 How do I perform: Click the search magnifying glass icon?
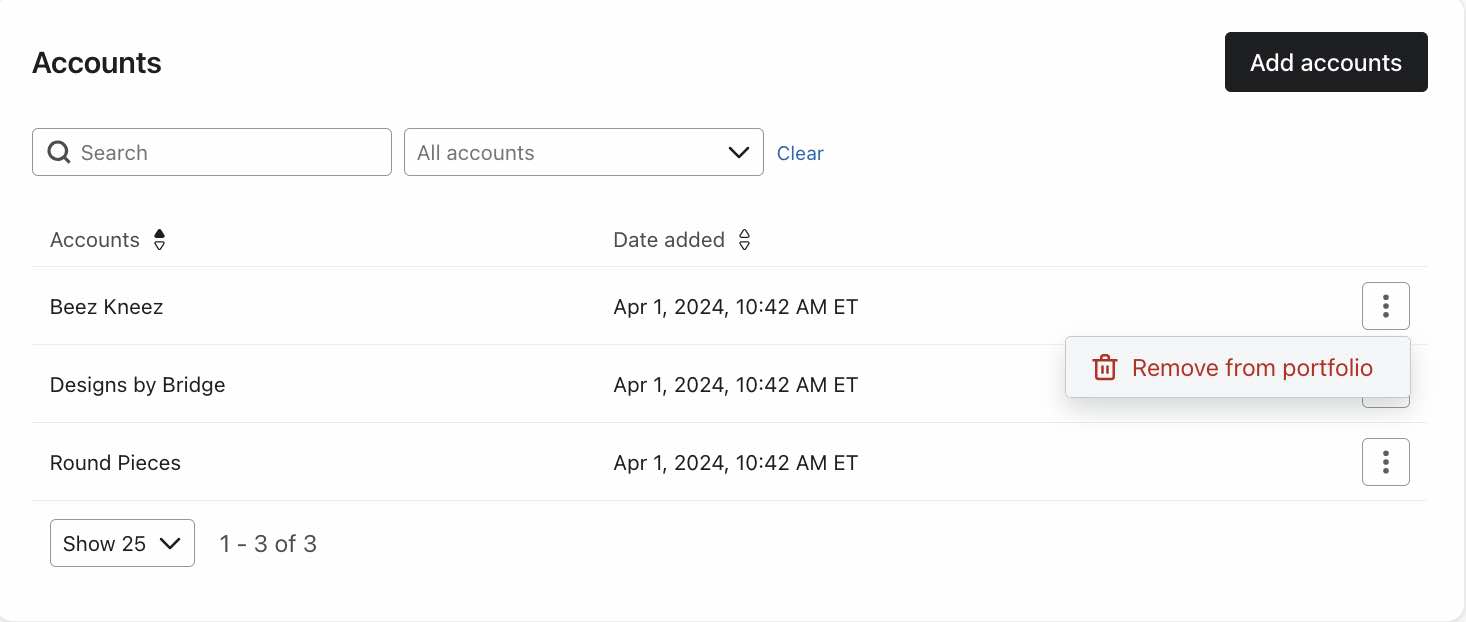coord(58,152)
